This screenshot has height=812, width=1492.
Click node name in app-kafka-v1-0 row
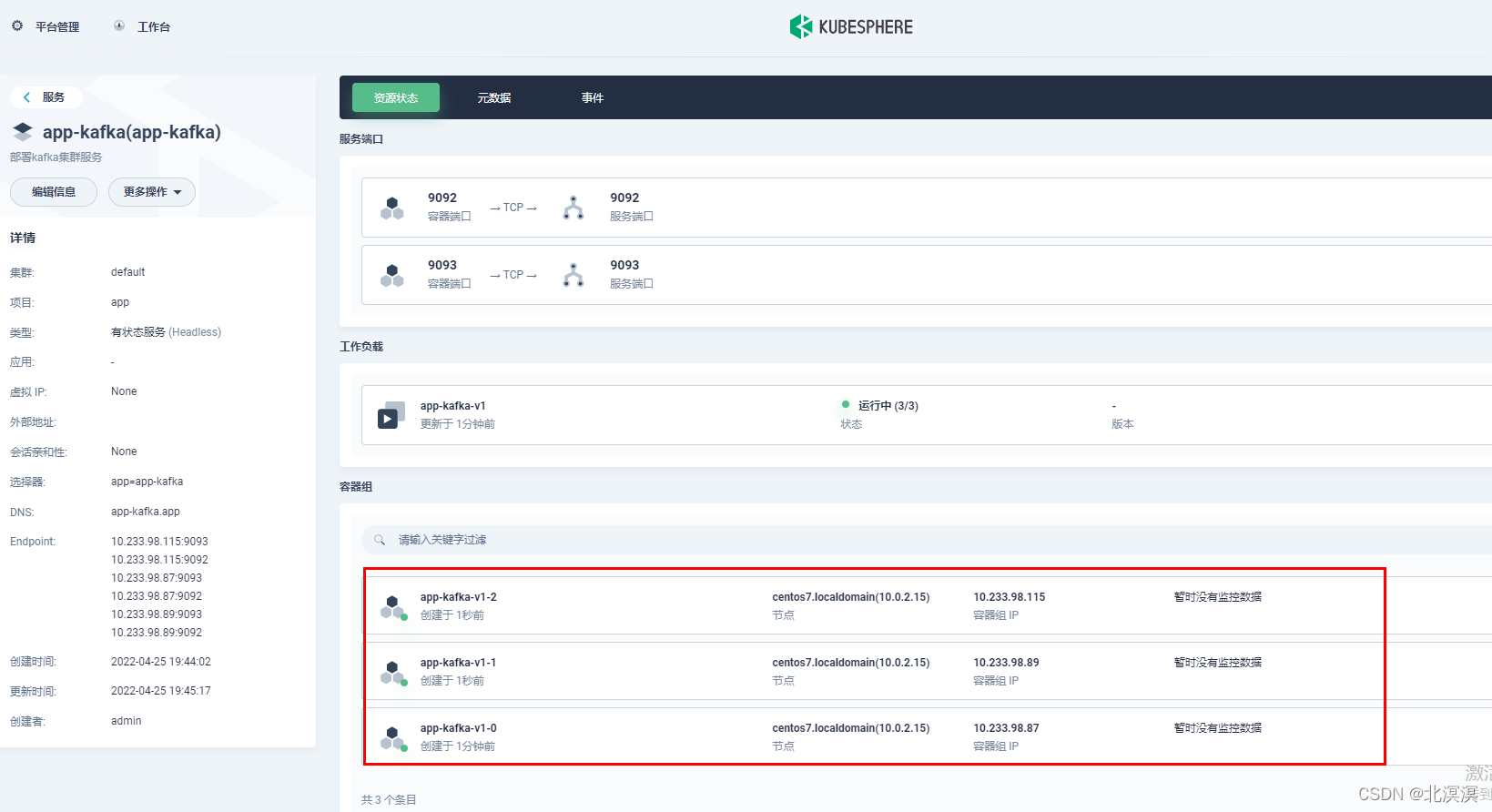pos(851,728)
